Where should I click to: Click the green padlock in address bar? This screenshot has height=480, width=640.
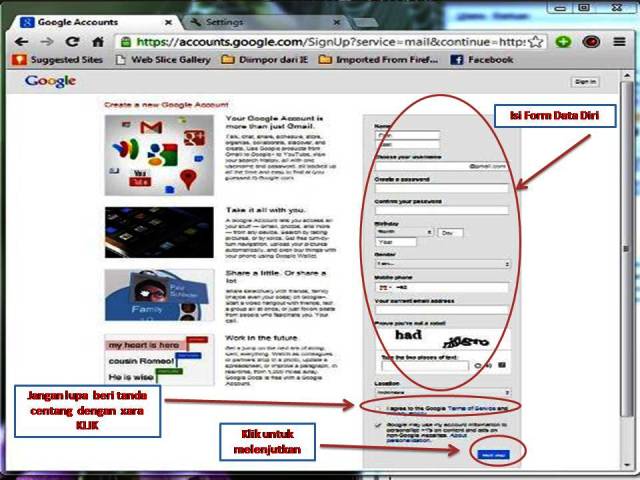[126, 42]
